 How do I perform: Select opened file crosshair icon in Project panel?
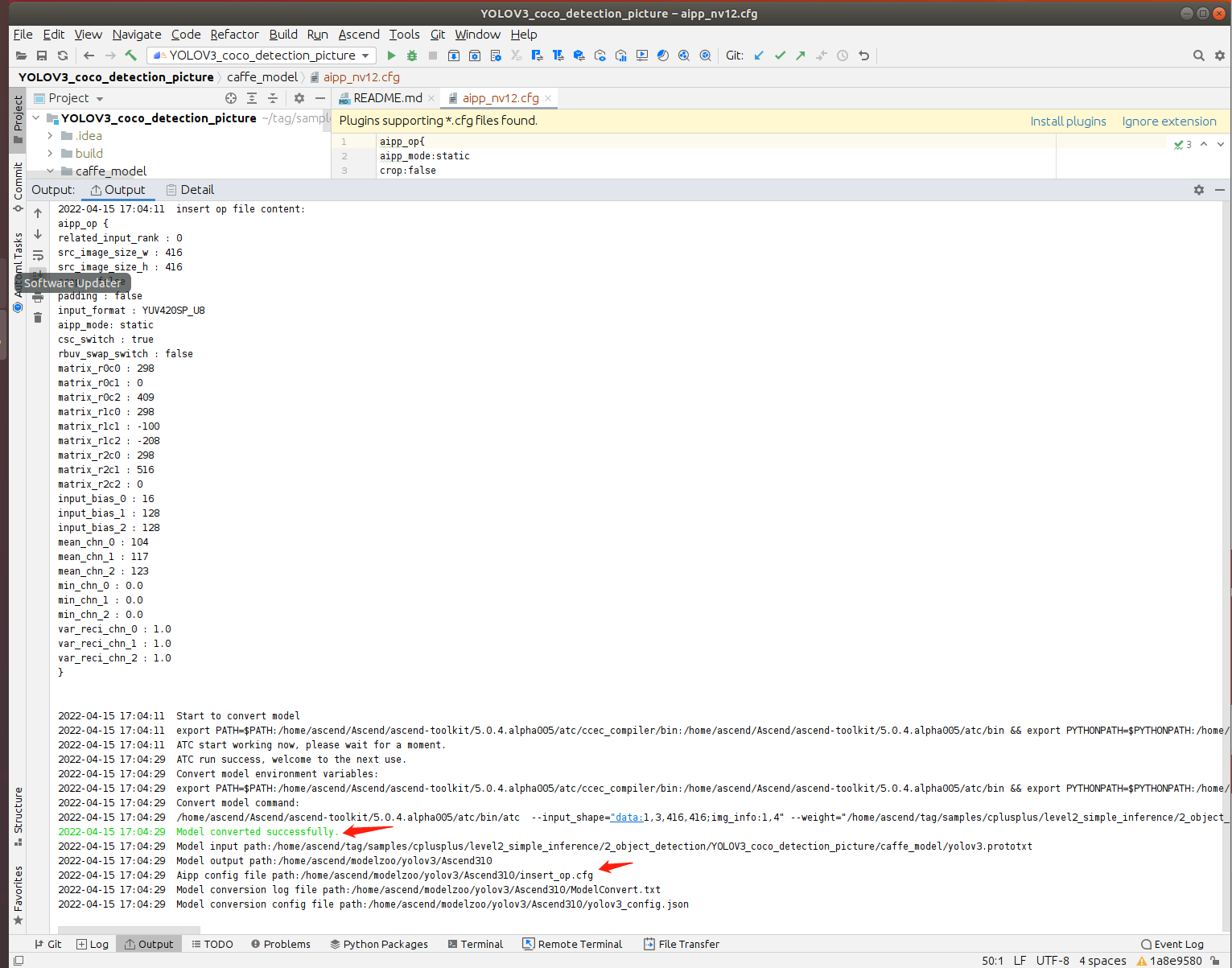tap(231, 98)
